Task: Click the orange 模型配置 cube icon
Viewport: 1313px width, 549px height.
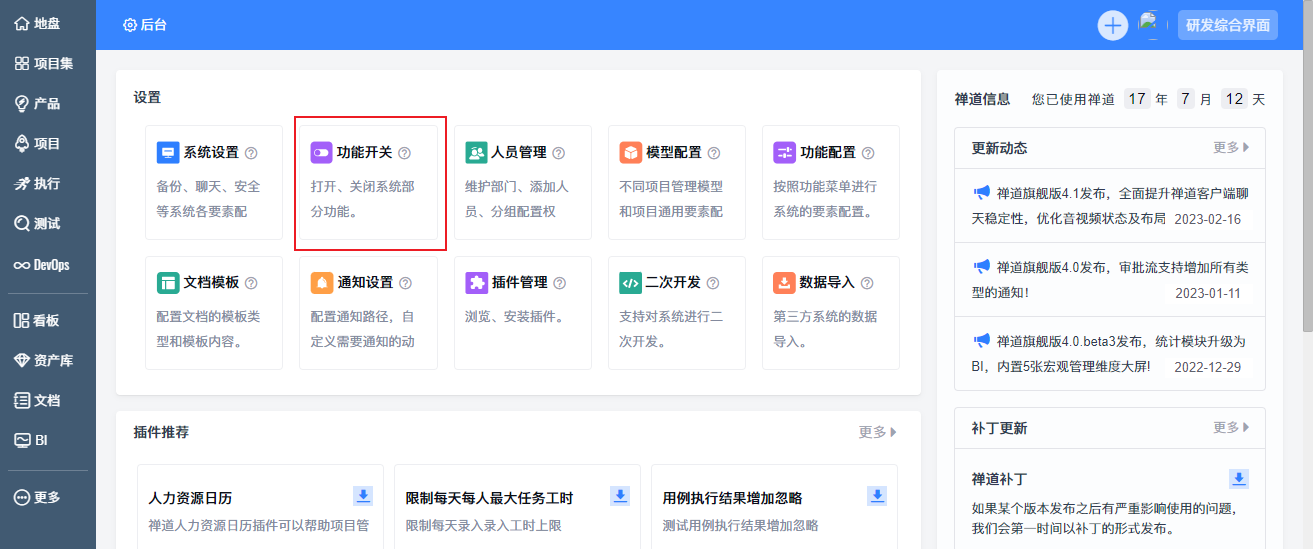Action: click(630, 153)
